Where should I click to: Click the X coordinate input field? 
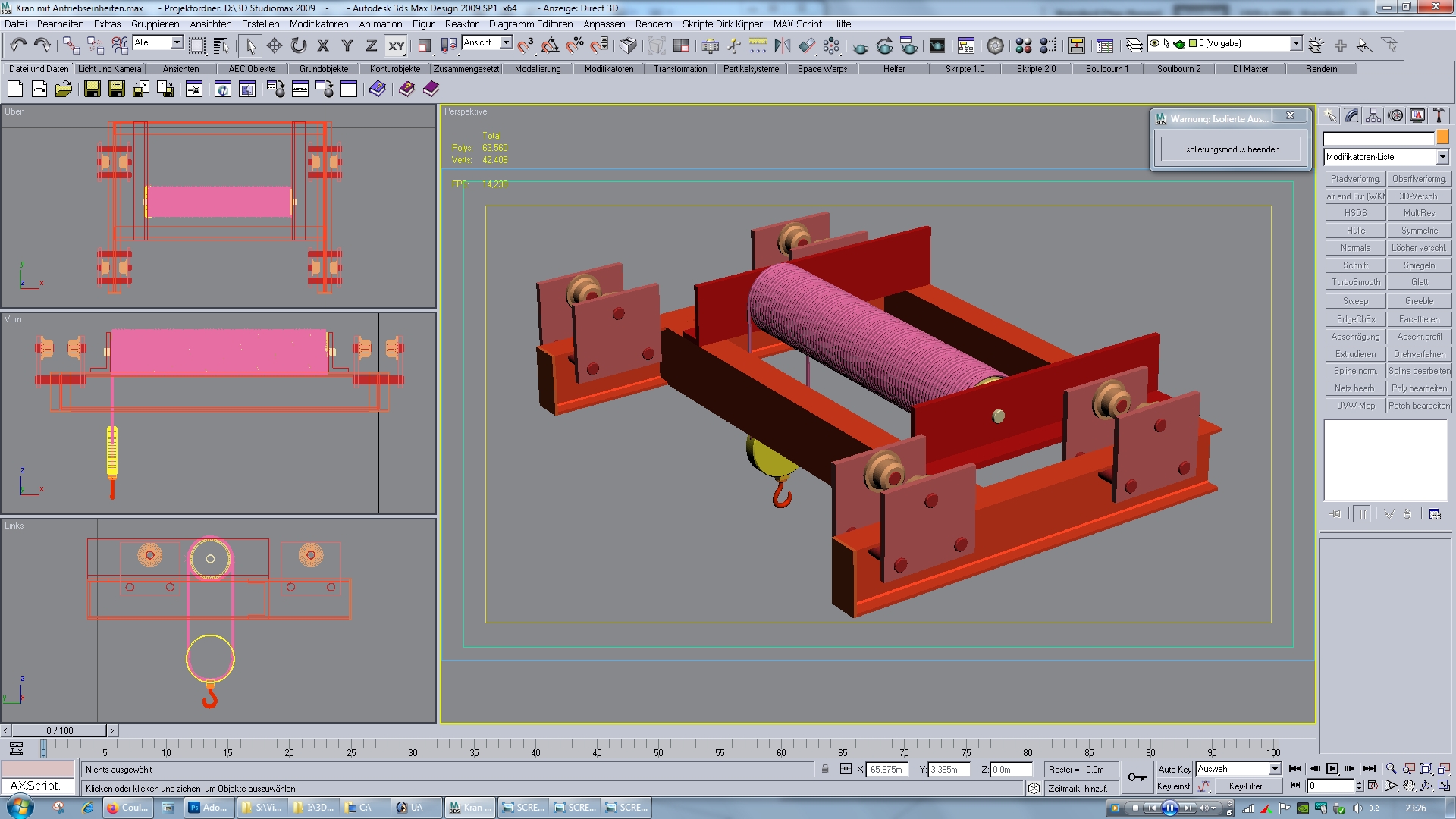pos(886,769)
